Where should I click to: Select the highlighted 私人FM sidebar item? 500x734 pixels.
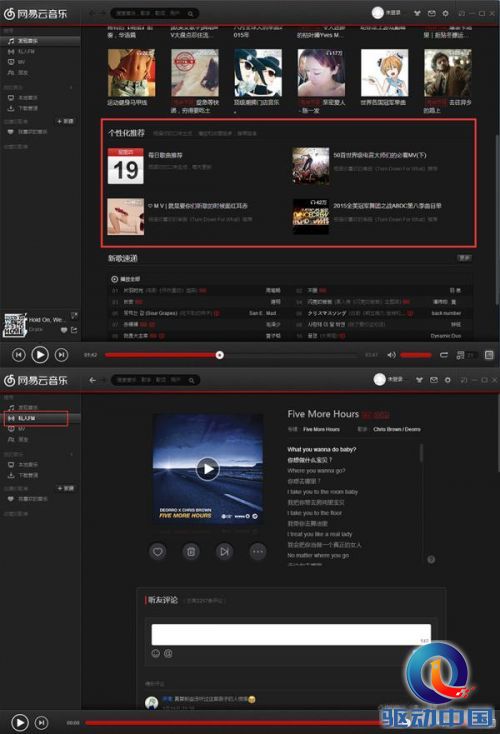(x=37, y=418)
